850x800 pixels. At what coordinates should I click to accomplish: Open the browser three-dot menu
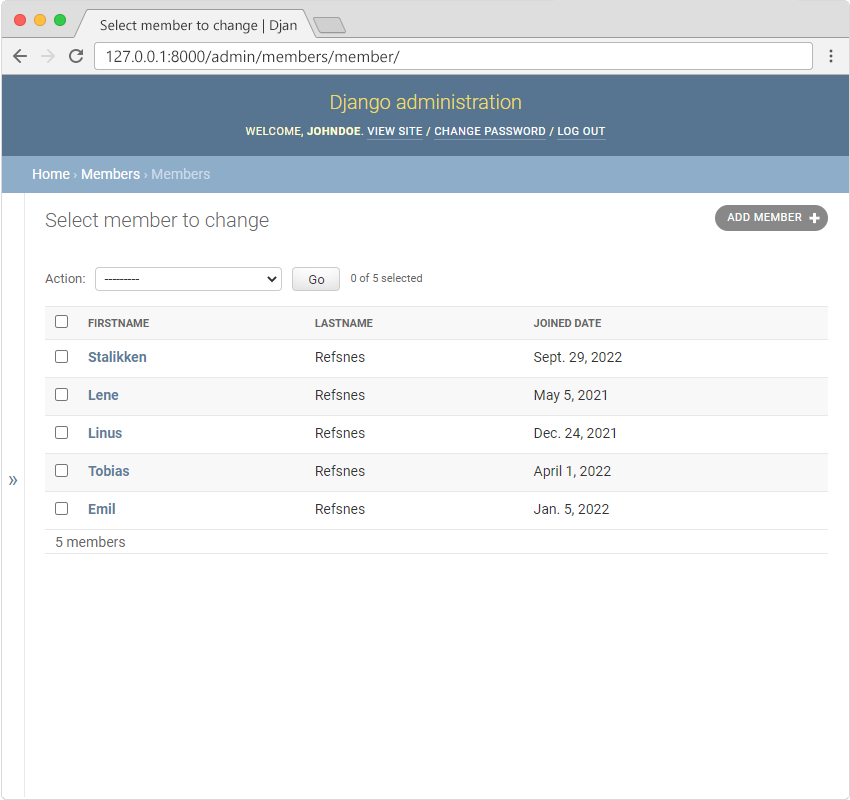click(x=833, y=56)
